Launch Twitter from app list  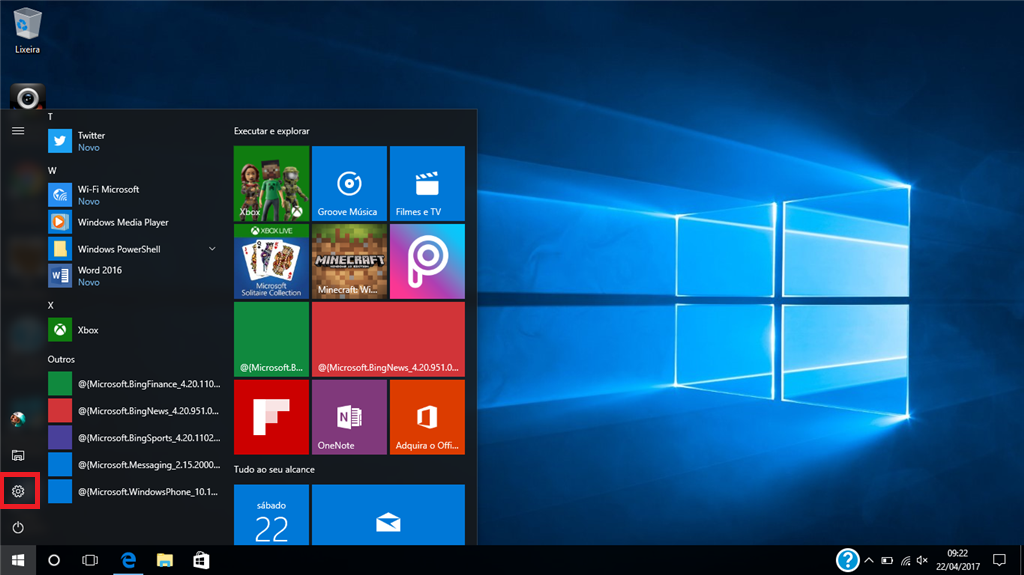coord(134,141)
